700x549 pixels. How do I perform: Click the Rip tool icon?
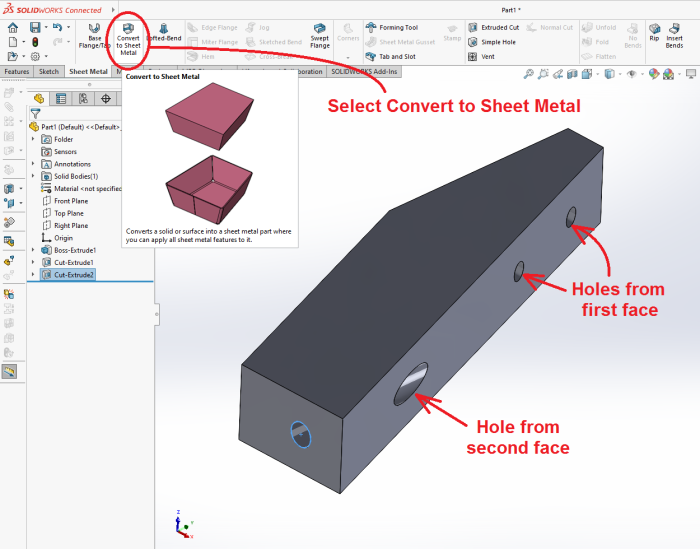pos(654,36)
